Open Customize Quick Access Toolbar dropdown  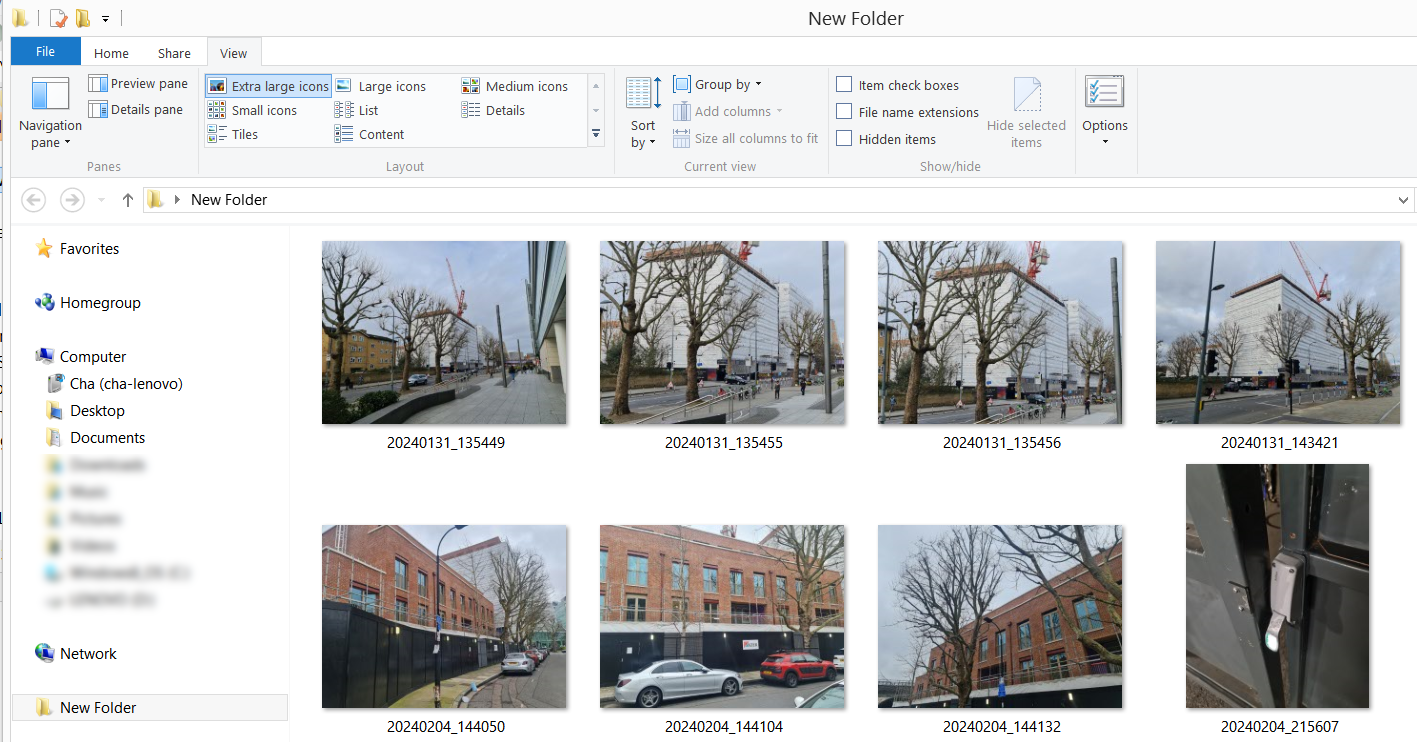pyautogui.click(x=105, y=18)
